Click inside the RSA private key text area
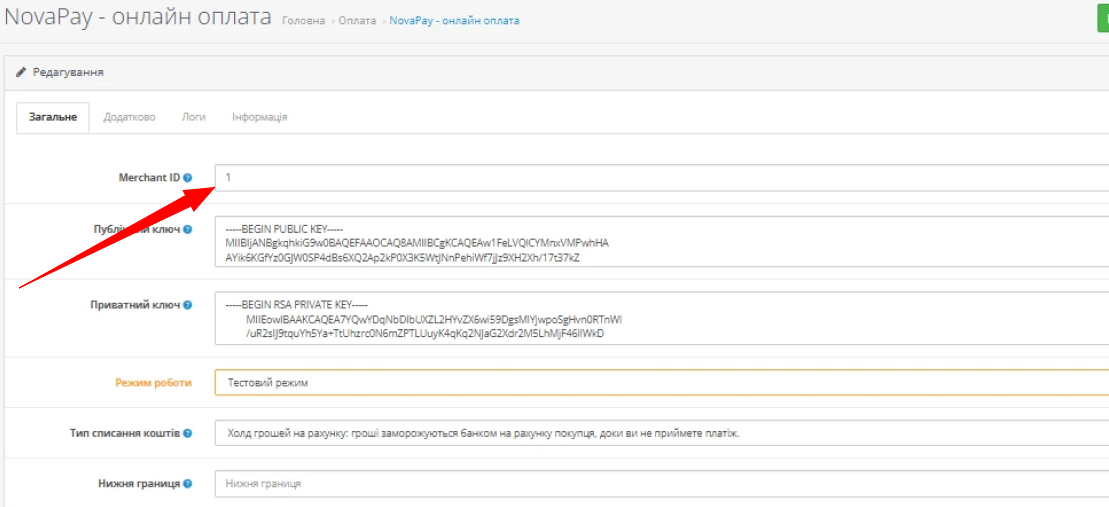This screenshot has height=507, width=1109. (660, 319)
